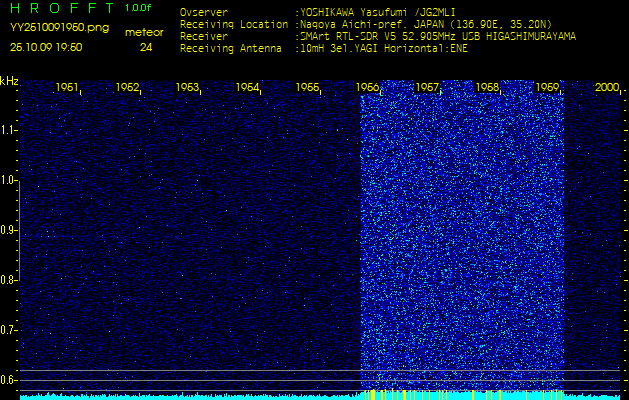Image resolution: width=629 pixels, height=400 pixels.
Task: Click the Receiving Antenna label
Action: [231, 49]
